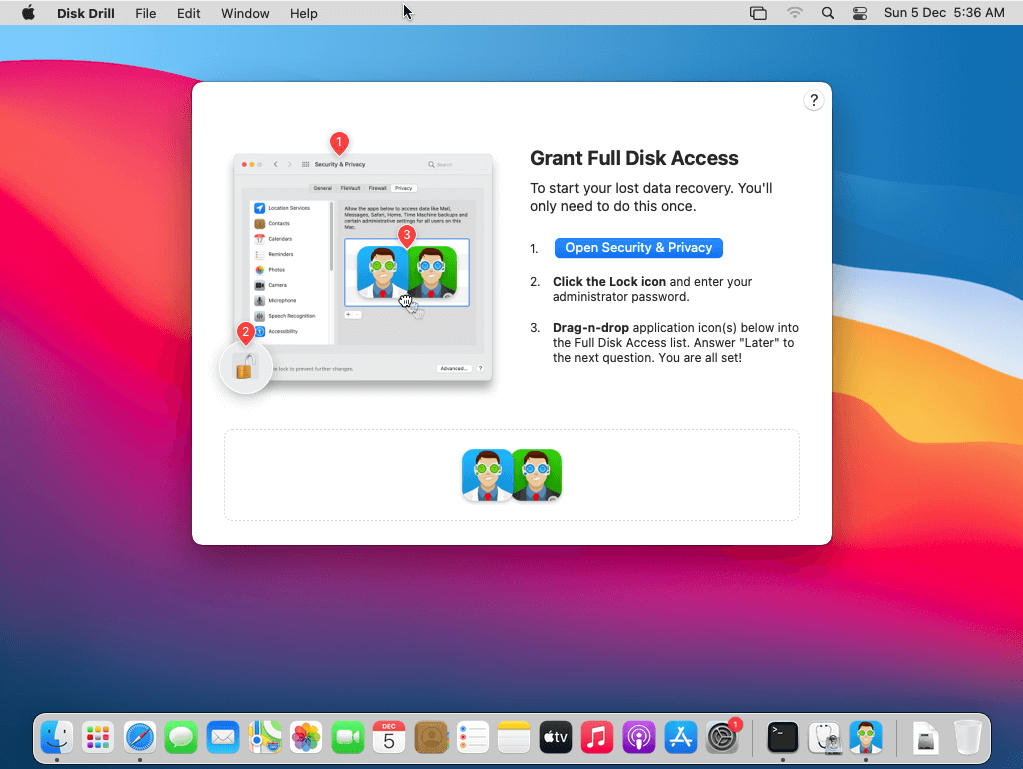Open the Window menu
Image resolution: width=1023 pixels, height=769 pixels.
245,13
